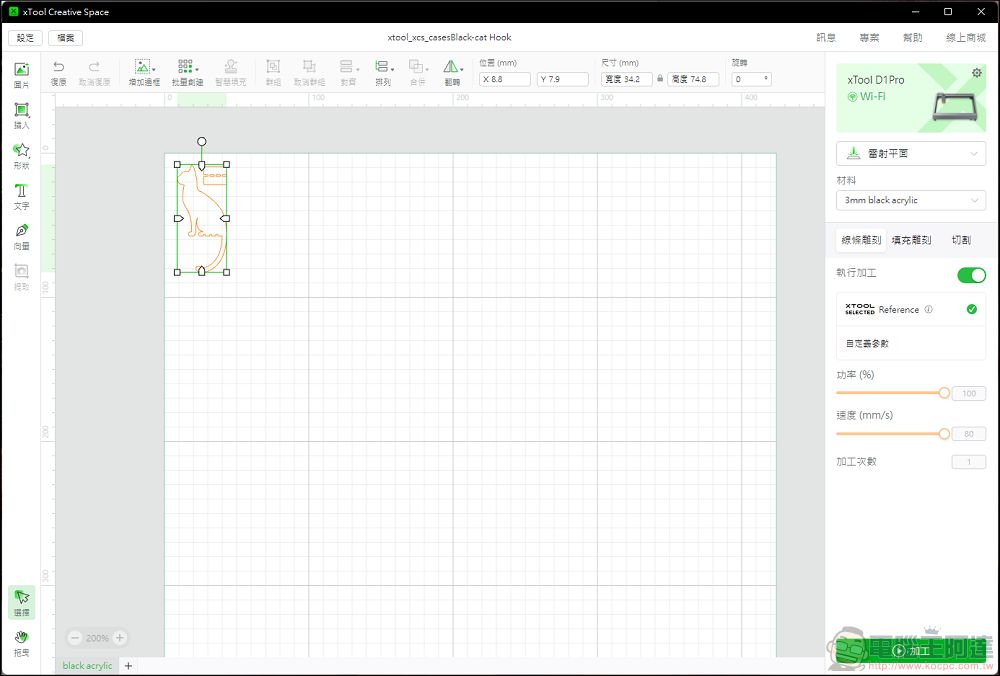Toggle the size aspect ratio lock
1000x676 pixels.
coord(660,79)
